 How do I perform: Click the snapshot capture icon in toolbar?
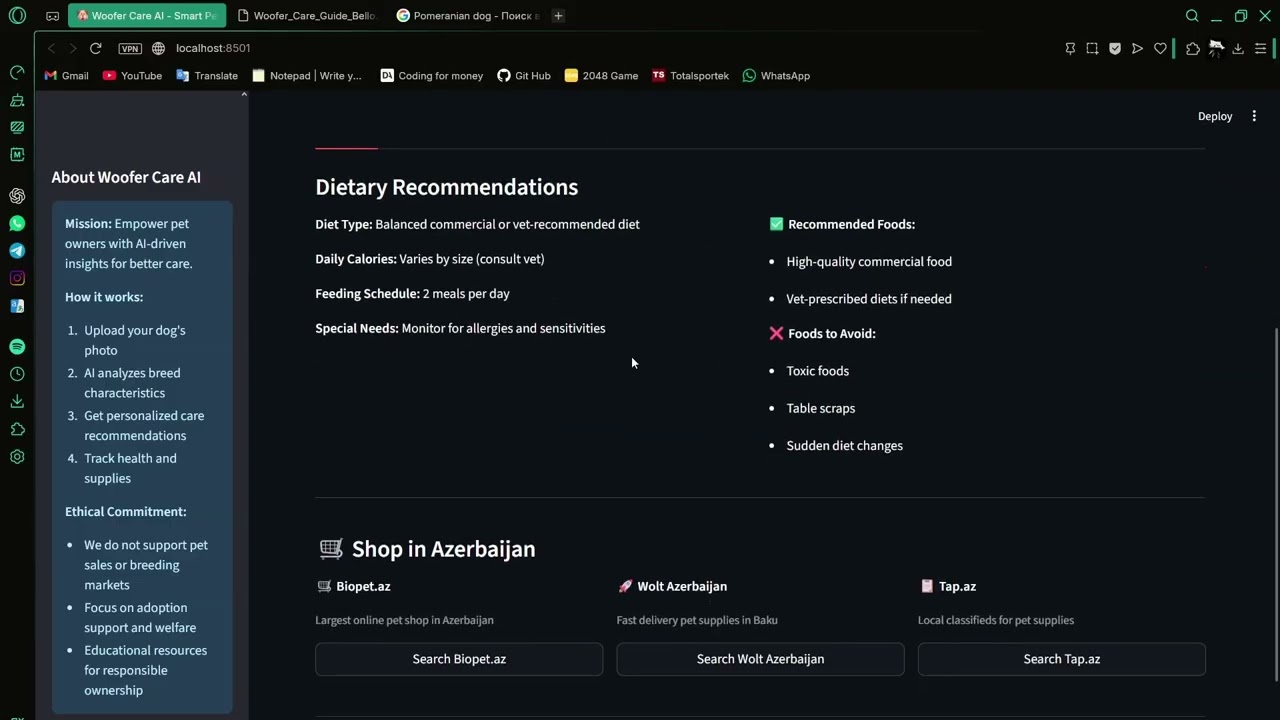click(1092, 48)
